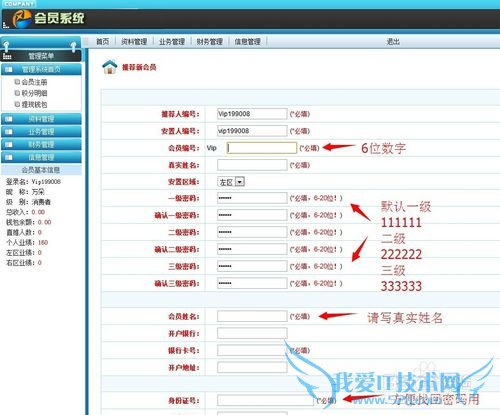Click the house icon beside 推荐新会员
This screenshot has height=415, width=500.
(x=110, y=67)
